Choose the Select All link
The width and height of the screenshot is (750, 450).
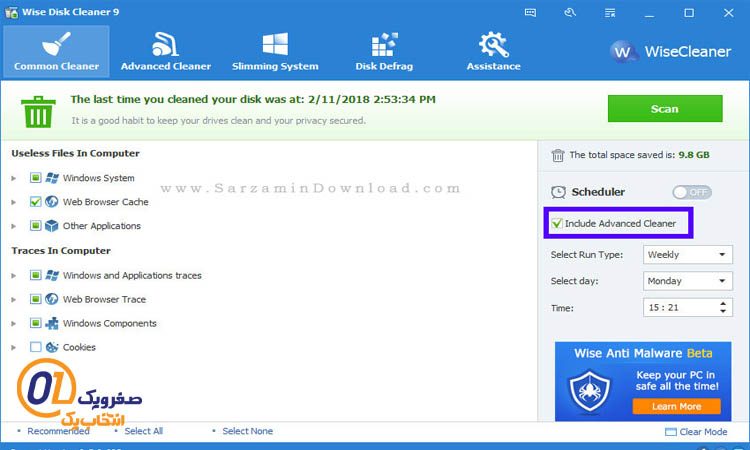coord(143,431)
